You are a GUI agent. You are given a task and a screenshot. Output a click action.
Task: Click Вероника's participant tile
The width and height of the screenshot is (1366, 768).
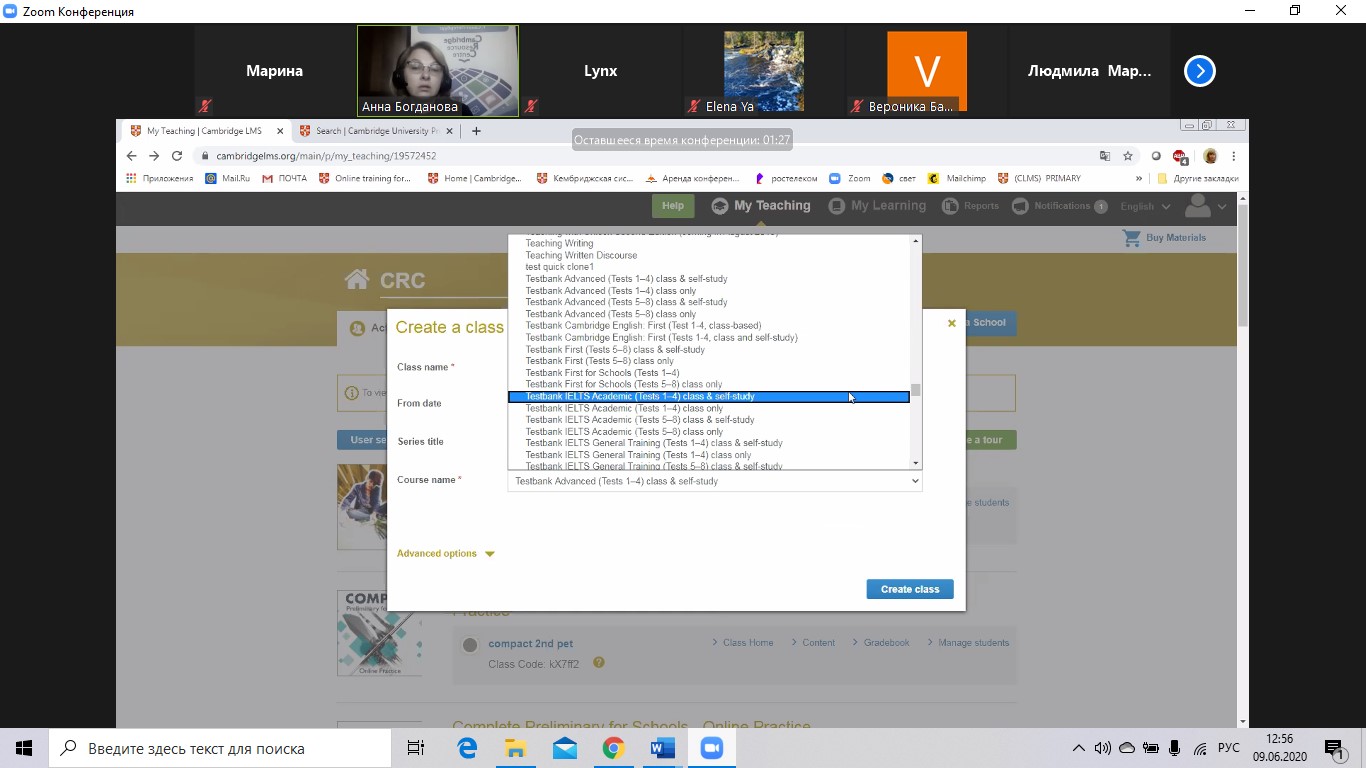[x=927, y=71]
